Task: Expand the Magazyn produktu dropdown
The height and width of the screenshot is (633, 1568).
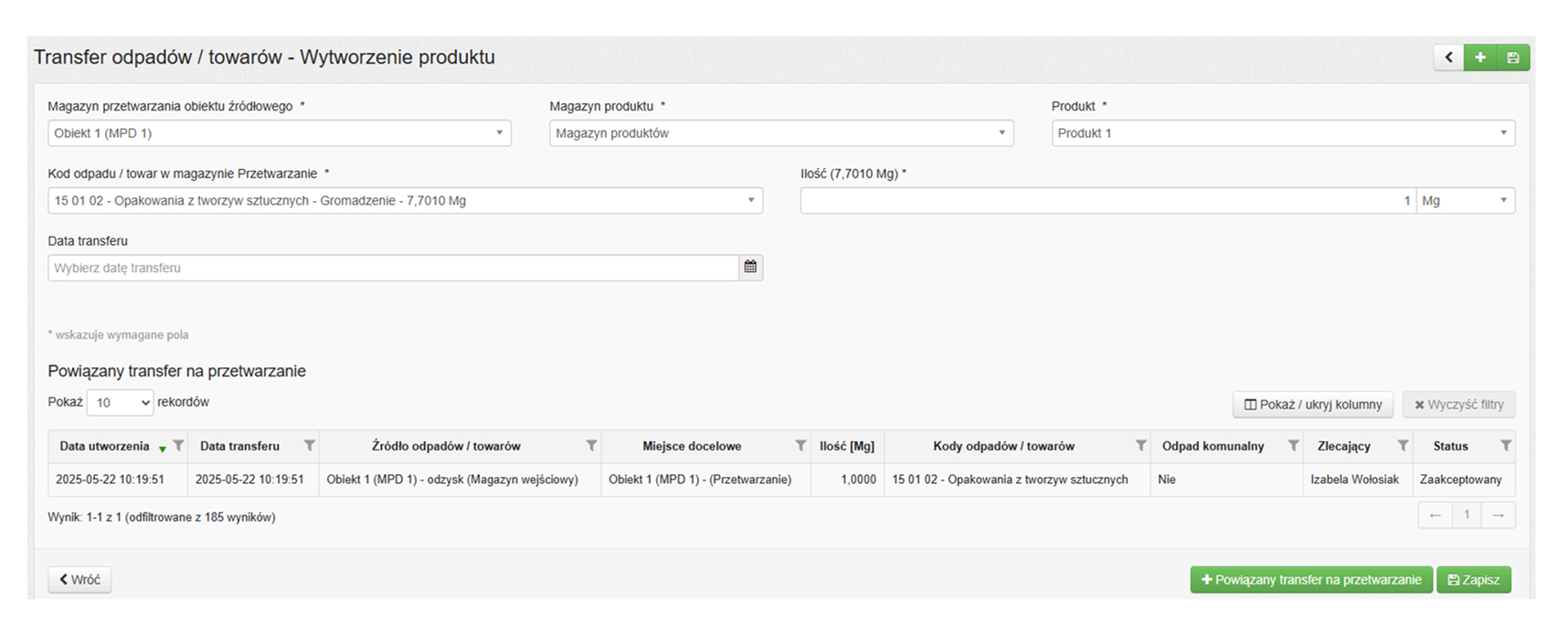Action: 780,133
